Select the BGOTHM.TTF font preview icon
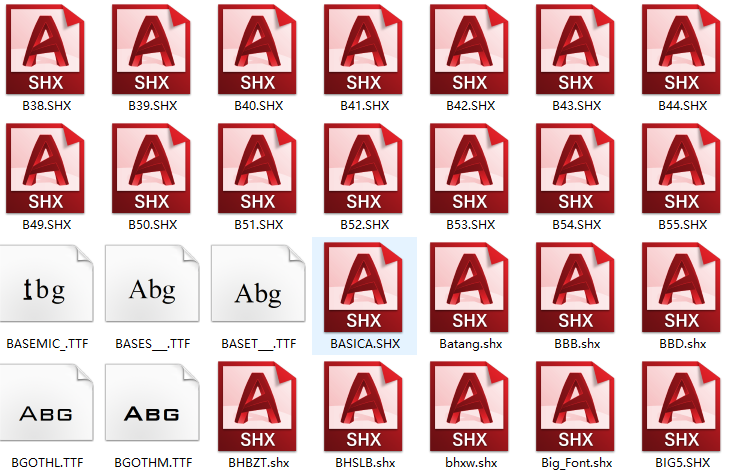This screenshot has height=476, width=738. (152, 403)
